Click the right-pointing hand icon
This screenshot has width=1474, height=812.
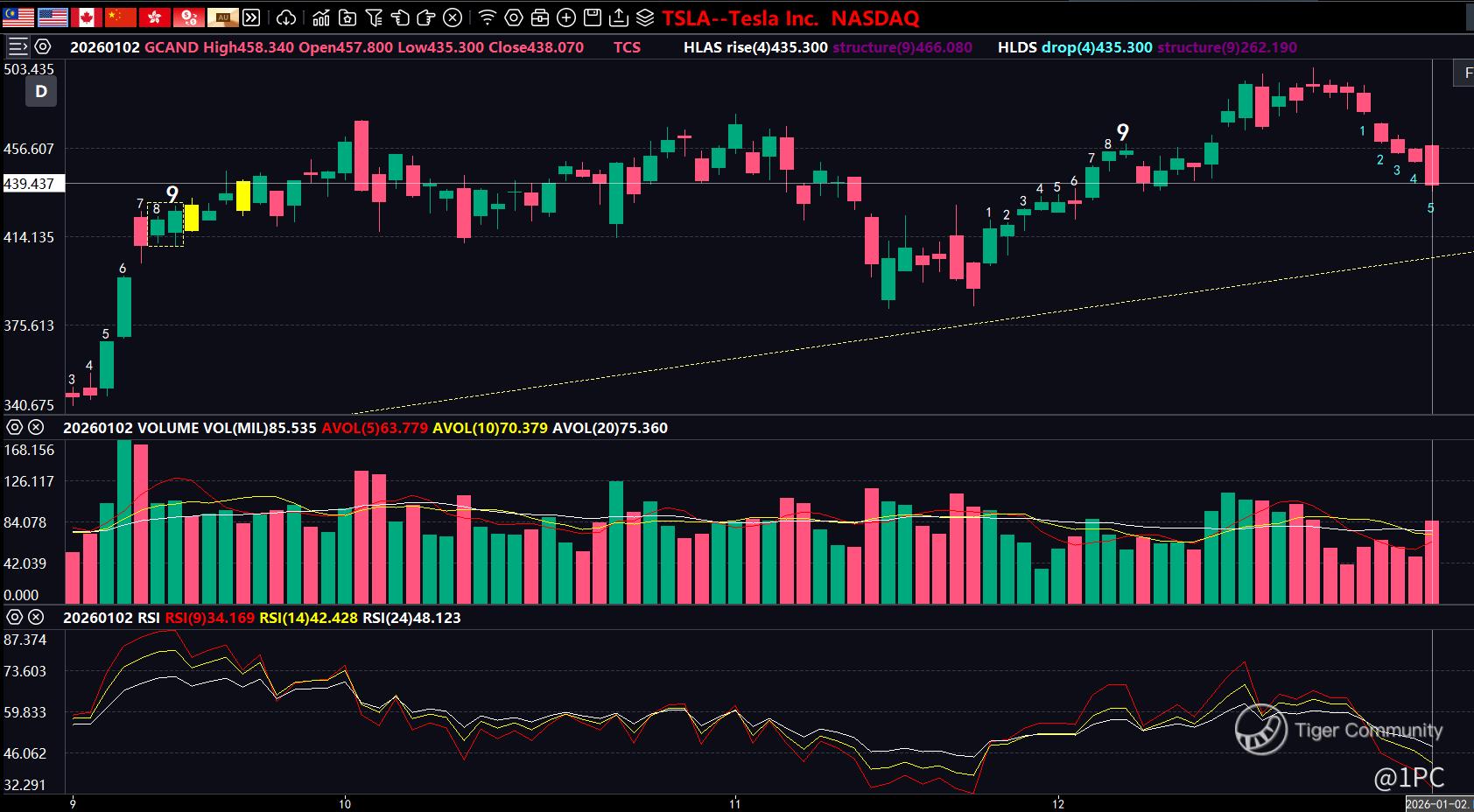tap(426, 17)
